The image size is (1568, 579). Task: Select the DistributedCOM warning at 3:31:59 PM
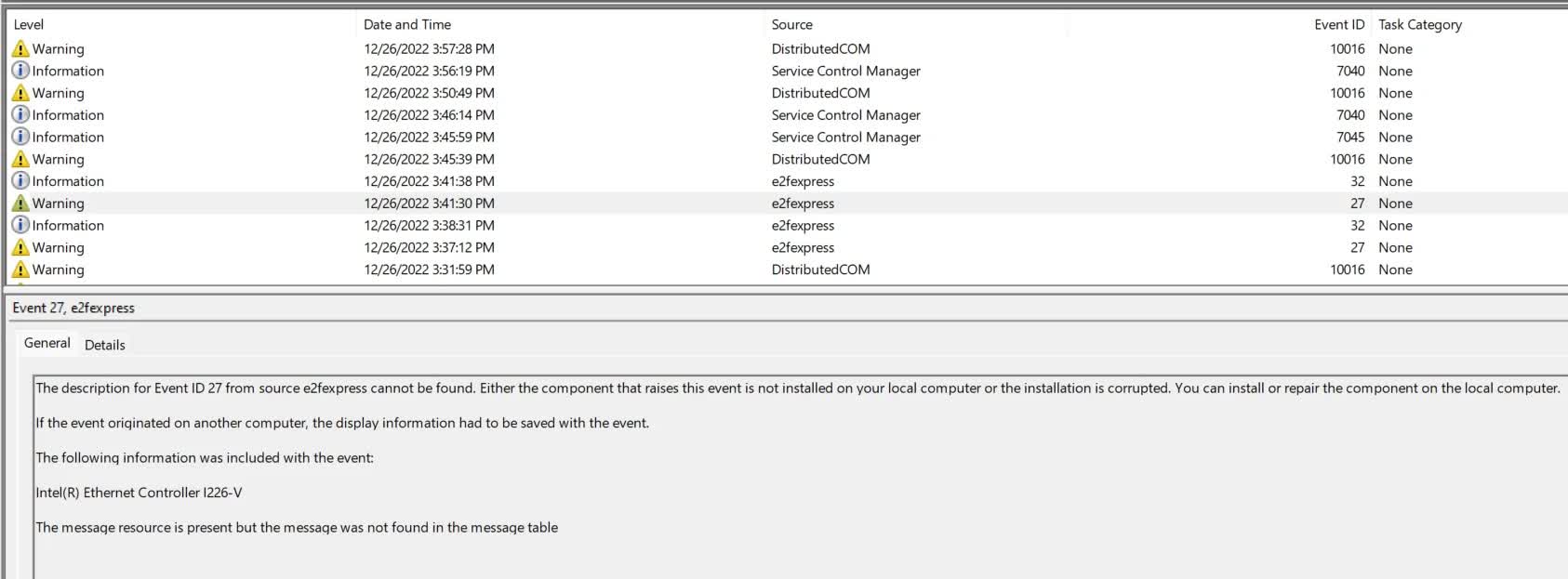tap(819, 270)
